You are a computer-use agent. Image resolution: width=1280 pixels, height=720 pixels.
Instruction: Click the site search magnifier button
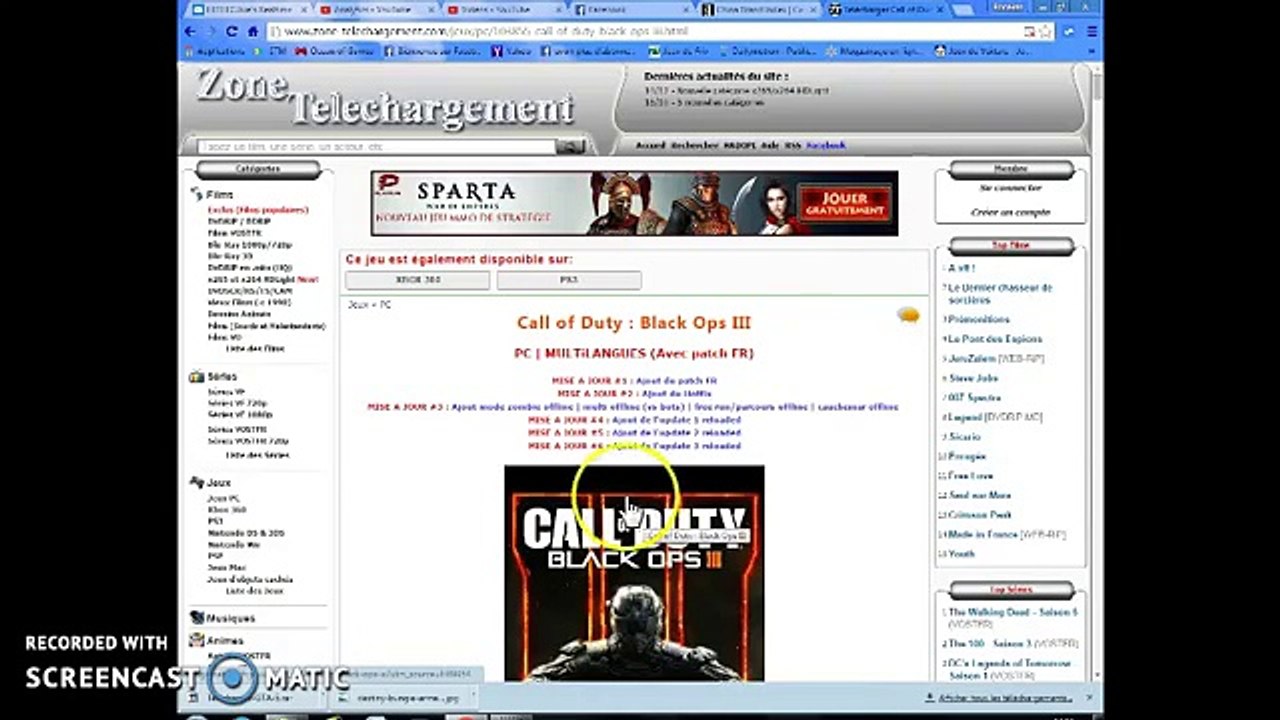[x=569, y=147]
